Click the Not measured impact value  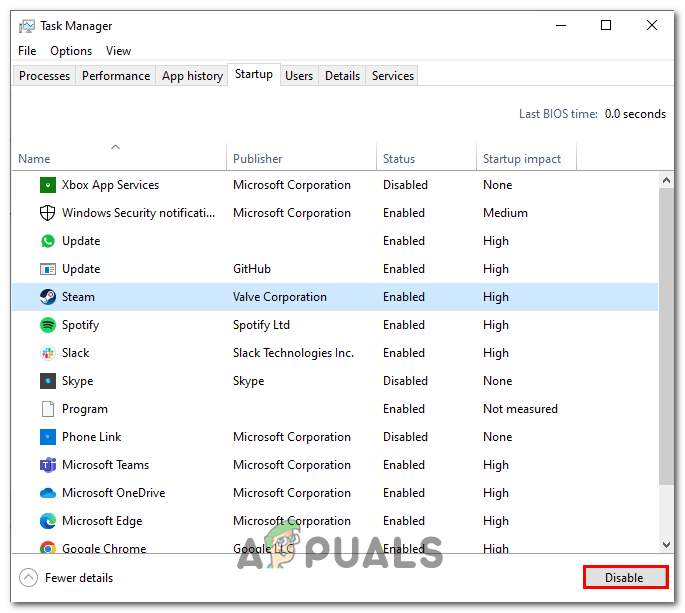(520, 409)
